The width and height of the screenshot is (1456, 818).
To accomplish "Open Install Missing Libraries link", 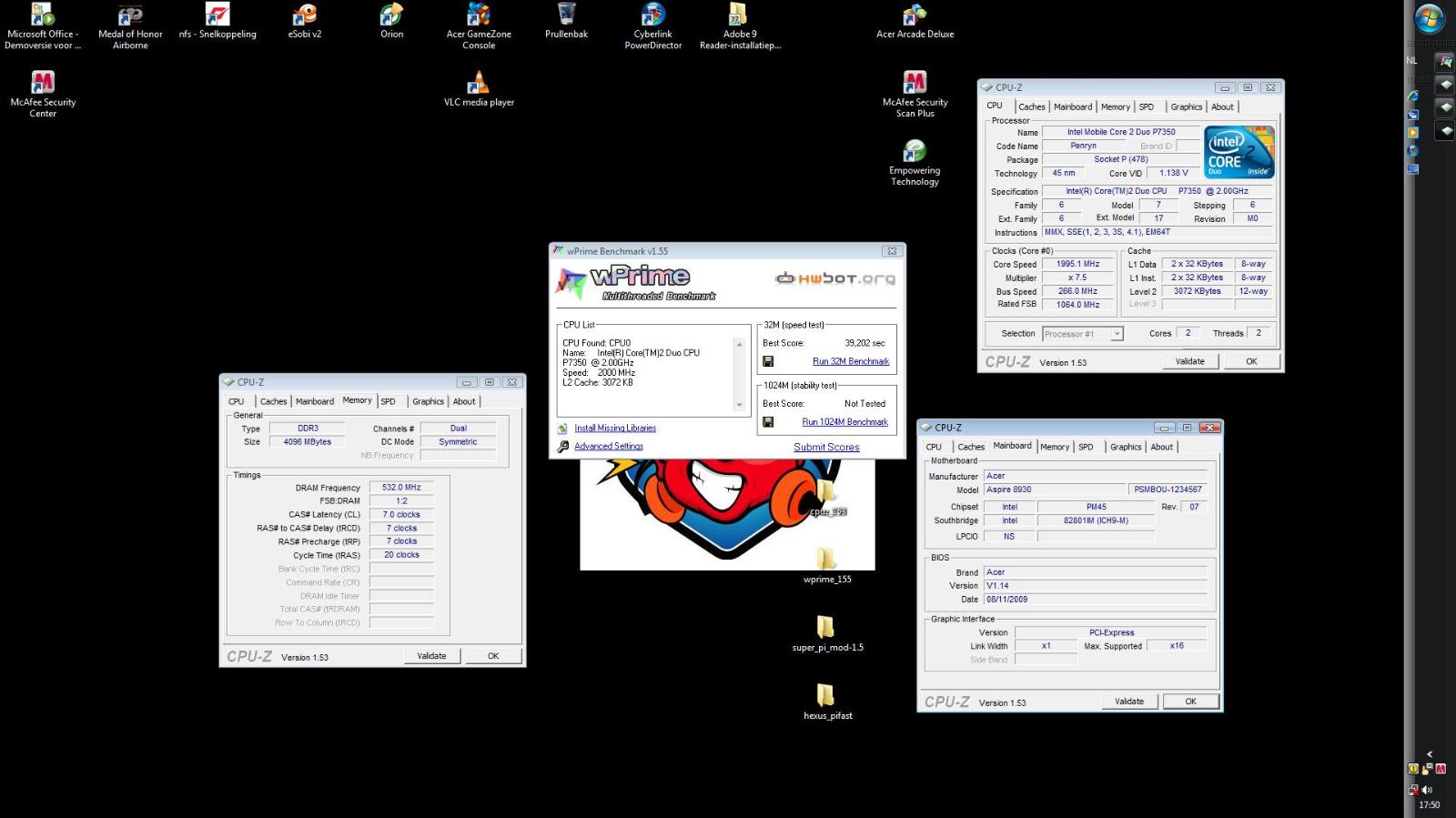I will (615, 429).
